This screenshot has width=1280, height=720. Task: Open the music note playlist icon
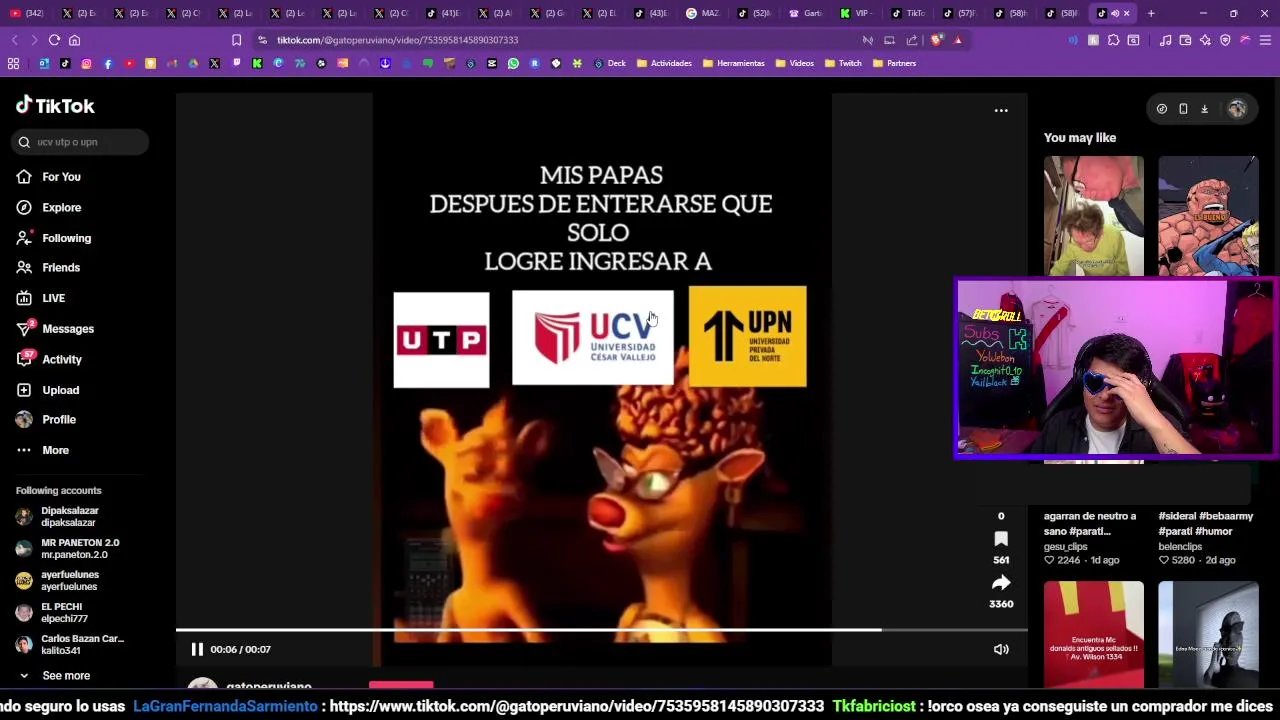point(1165,40)
